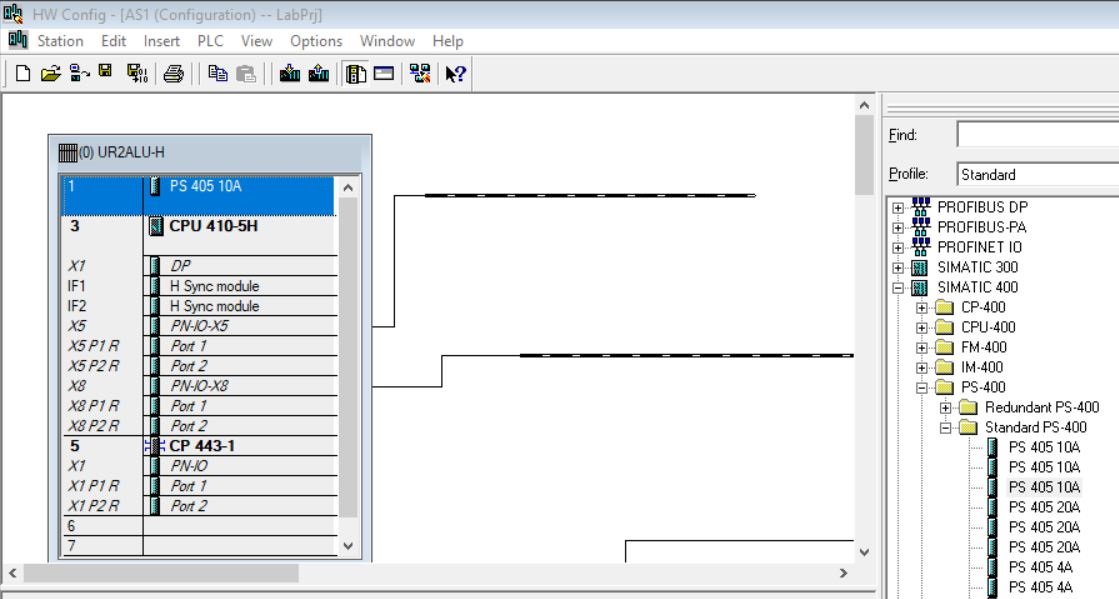
Task: Expand the SIMATIC 300 catalog node
Action: pyautogui.click(x=898, y=268)
